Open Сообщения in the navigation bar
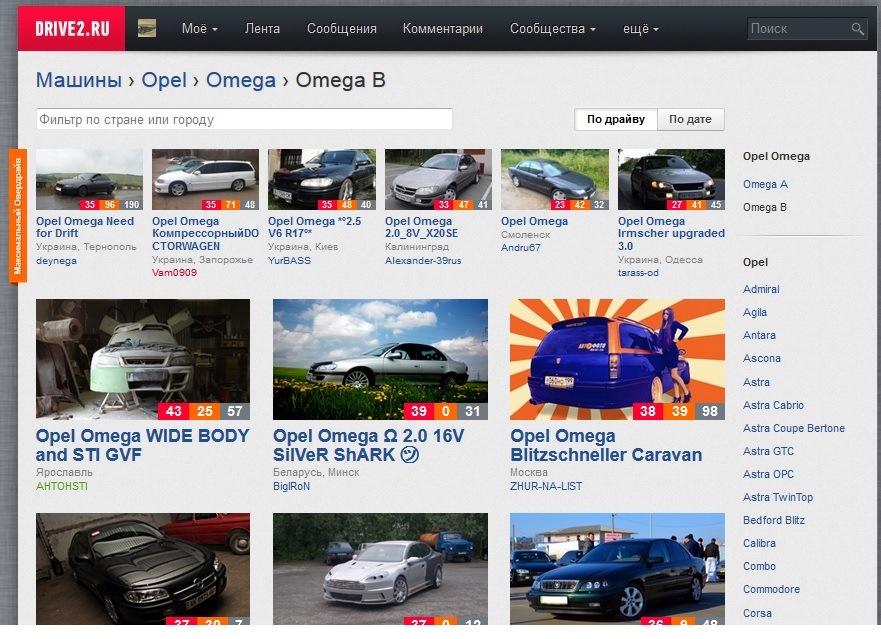Screen dimensions: 881x639 coord(342,29)
